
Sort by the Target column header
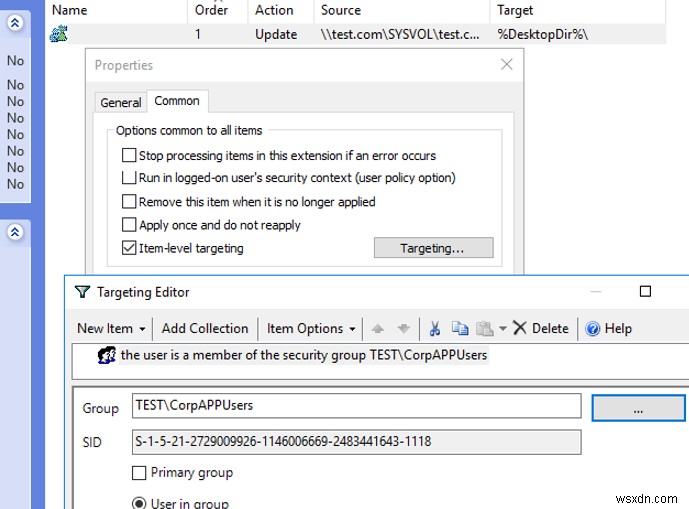515,10
